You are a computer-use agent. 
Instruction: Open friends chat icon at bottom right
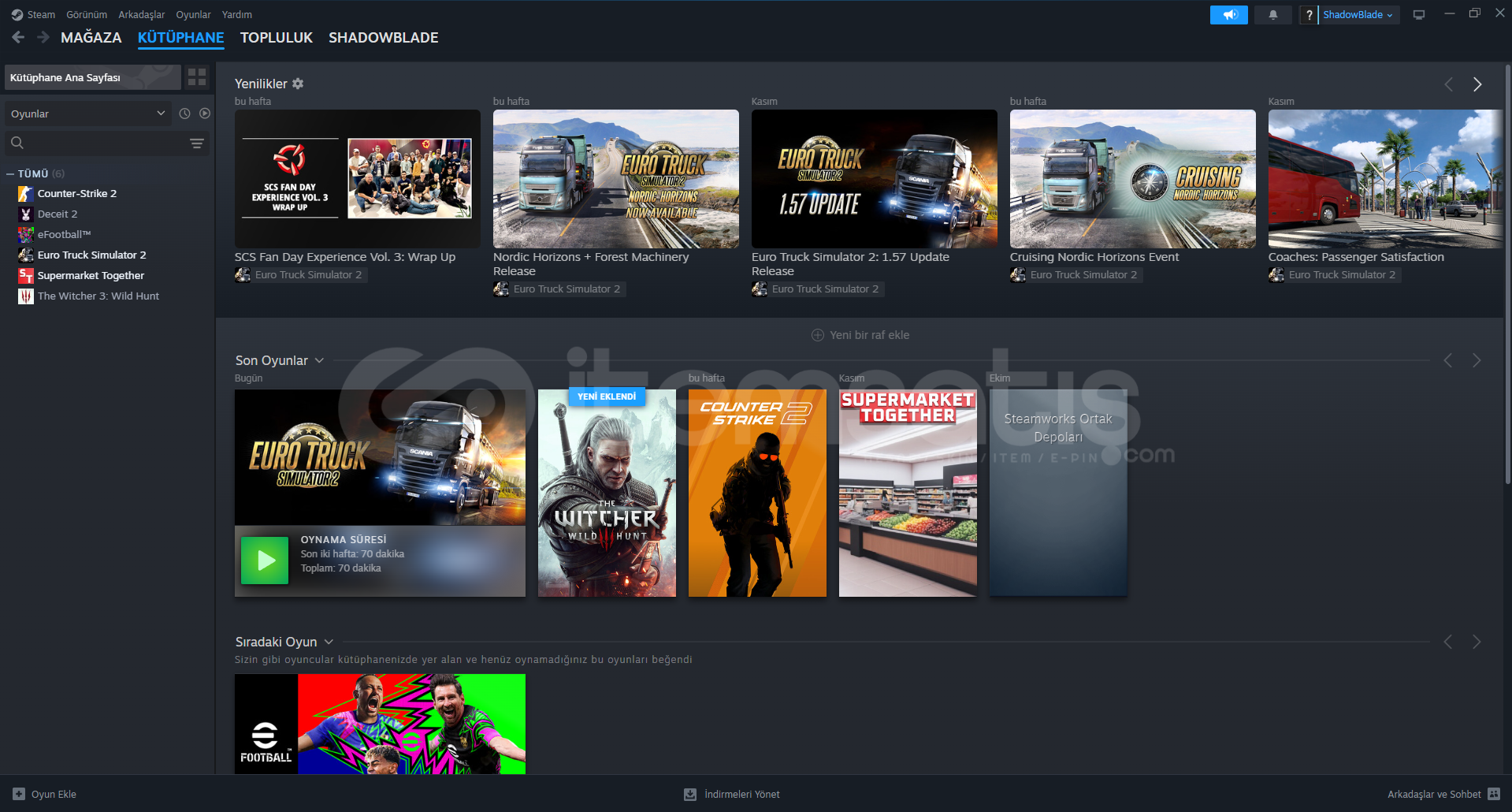(x=1494, y=794)
